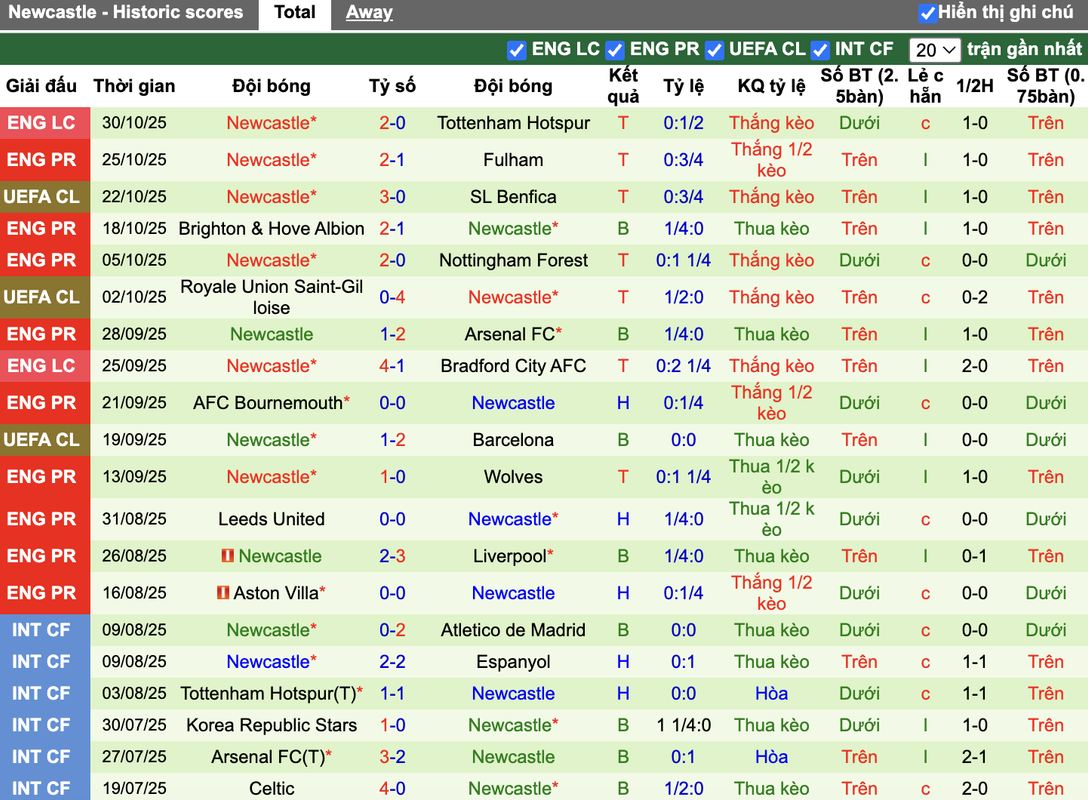Click the 0:1/2 odds on 30/10/25 row
Screen dimensions: 1088x800
pyautogui.click(x=683, y=123)
